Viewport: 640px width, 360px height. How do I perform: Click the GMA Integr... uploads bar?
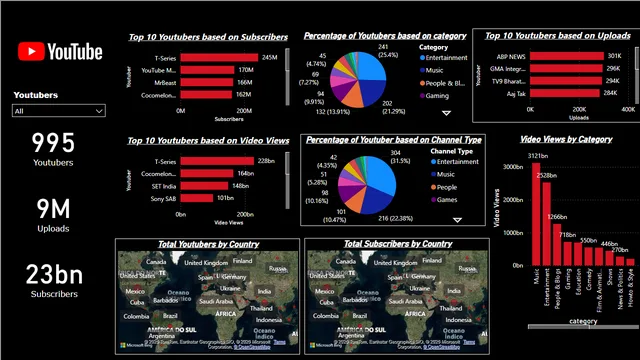point(567,69)
